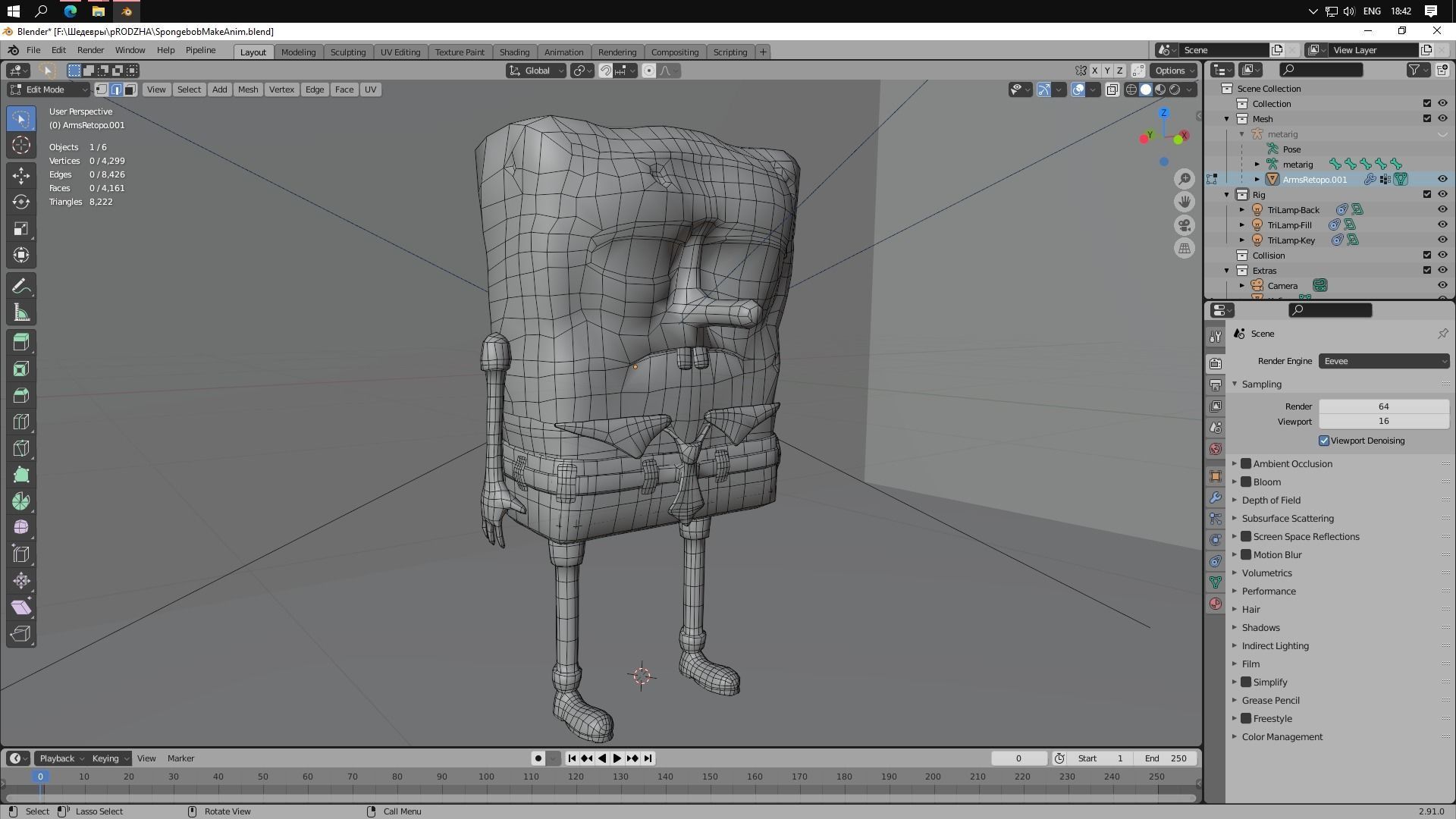Select the Annotate pencil tool
1456x819 pixels.
point(21,286)
